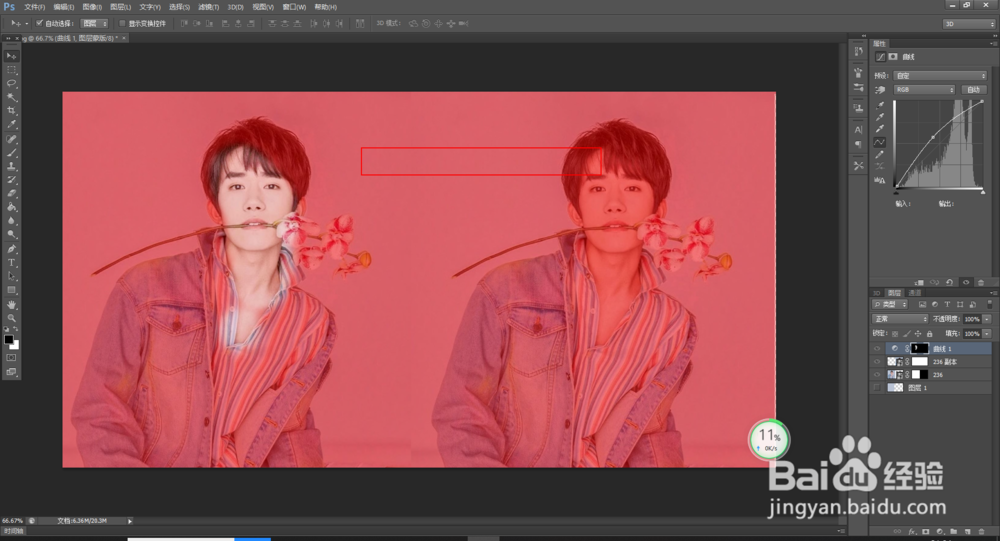
Task: Choose draw-curve pencil mode icon
Action: (880, 154)
